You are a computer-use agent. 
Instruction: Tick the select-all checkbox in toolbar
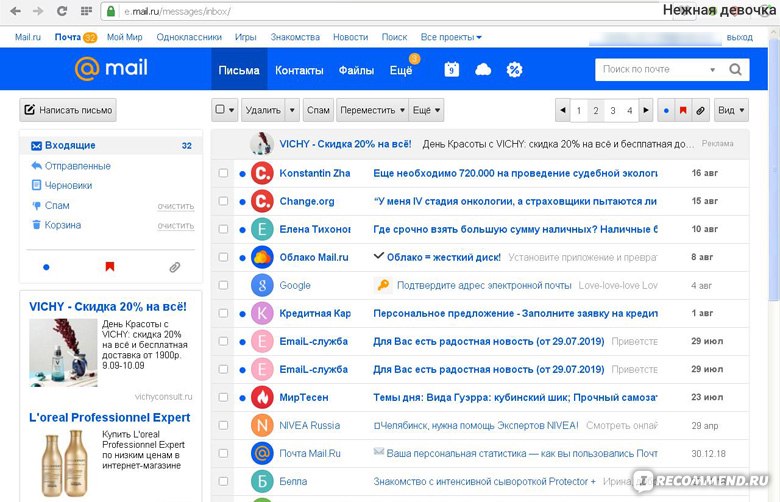[x=220, y=109]
